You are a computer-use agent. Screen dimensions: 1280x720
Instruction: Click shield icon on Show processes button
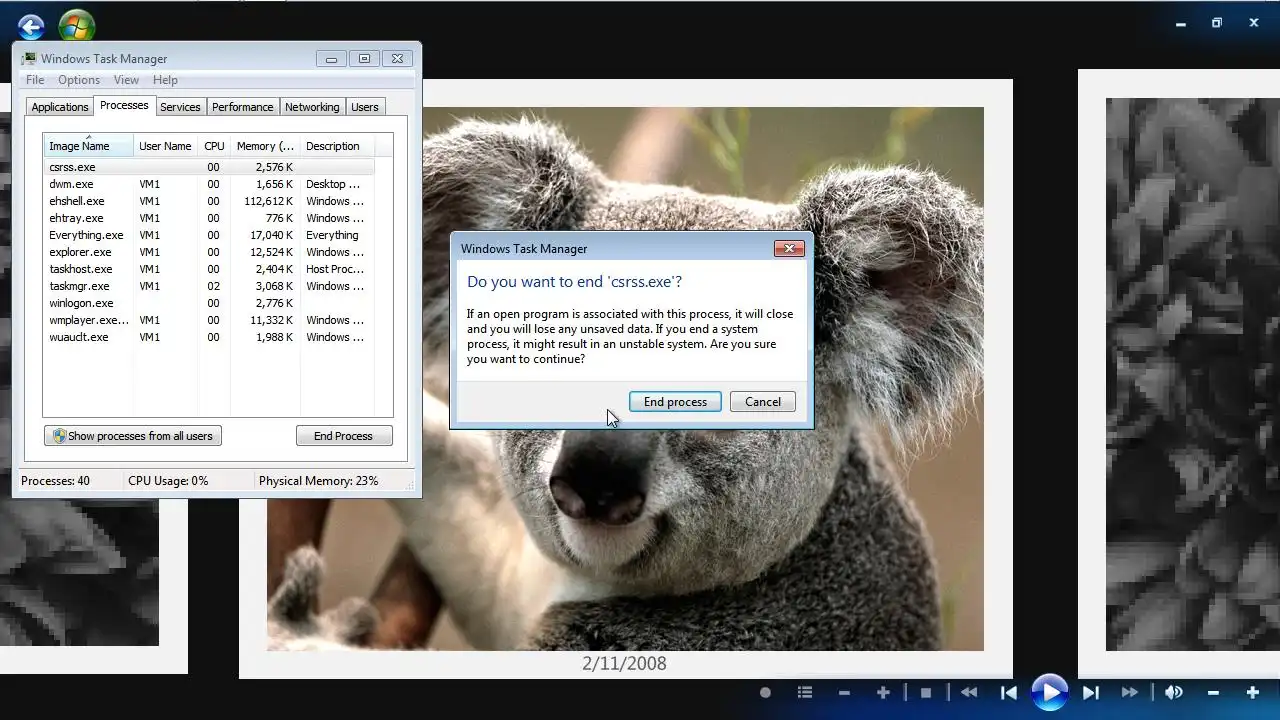tap(59, 436)
